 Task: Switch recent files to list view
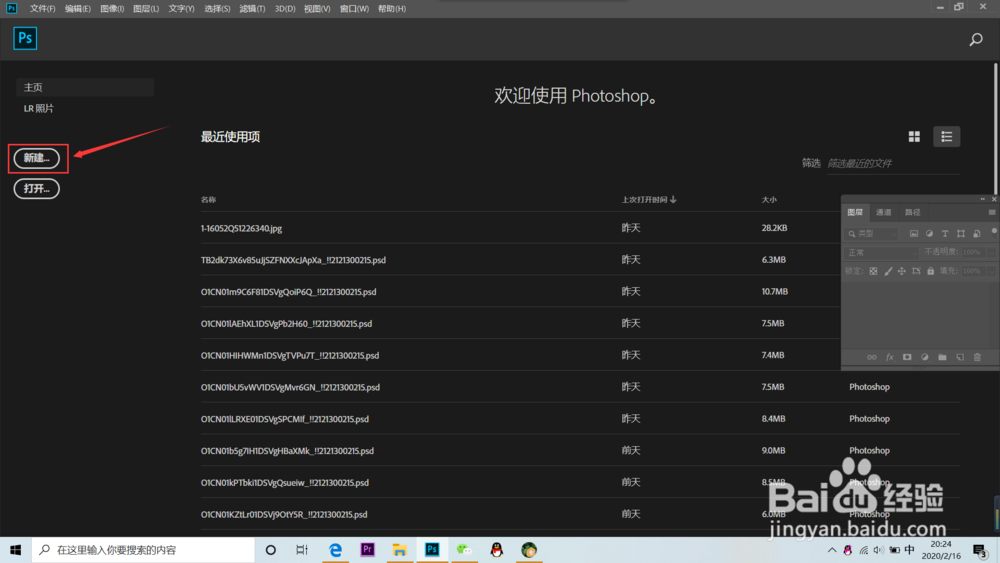946,136
